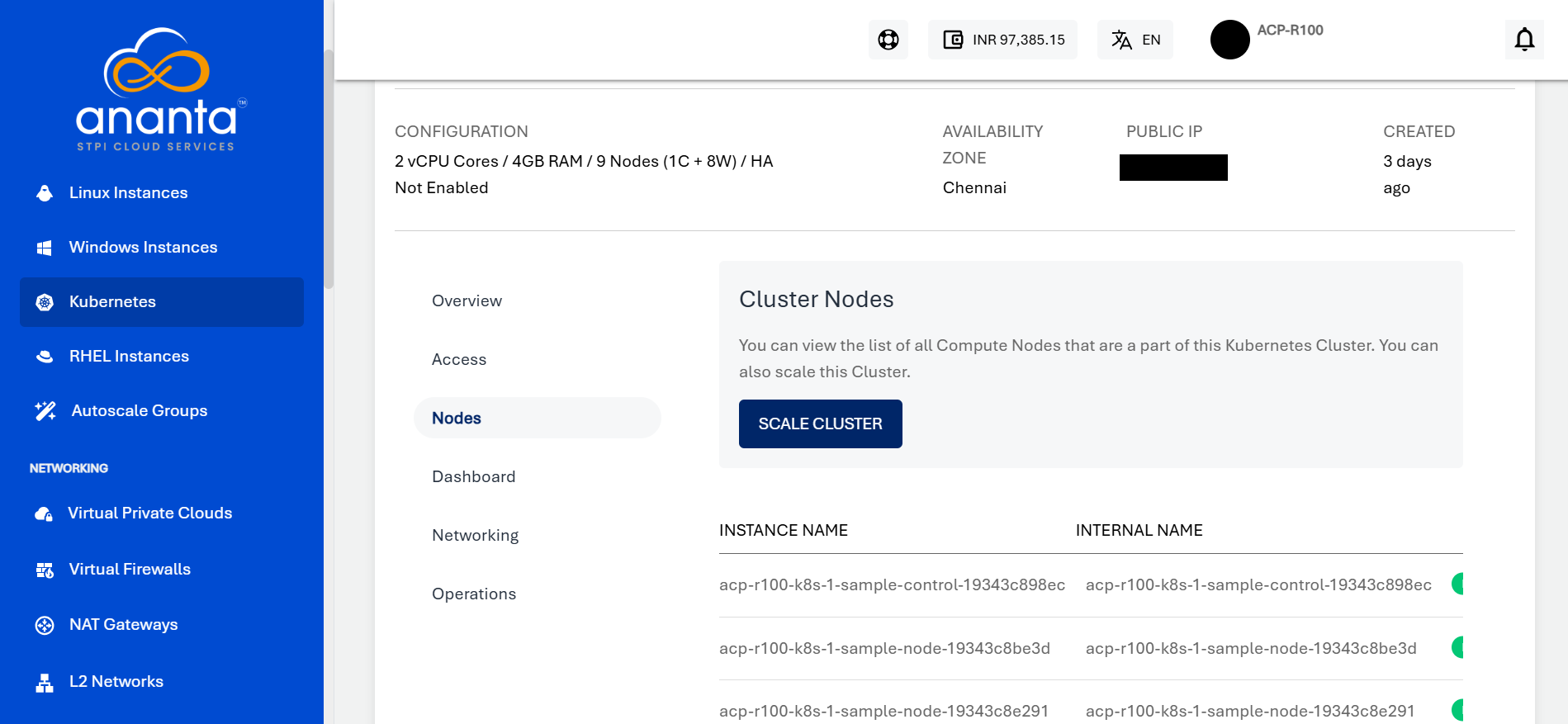Viewport: 1568px width, 724px height.
Task: Click the Autoscale Groups wand icon
Action: [x=45, y=410]
